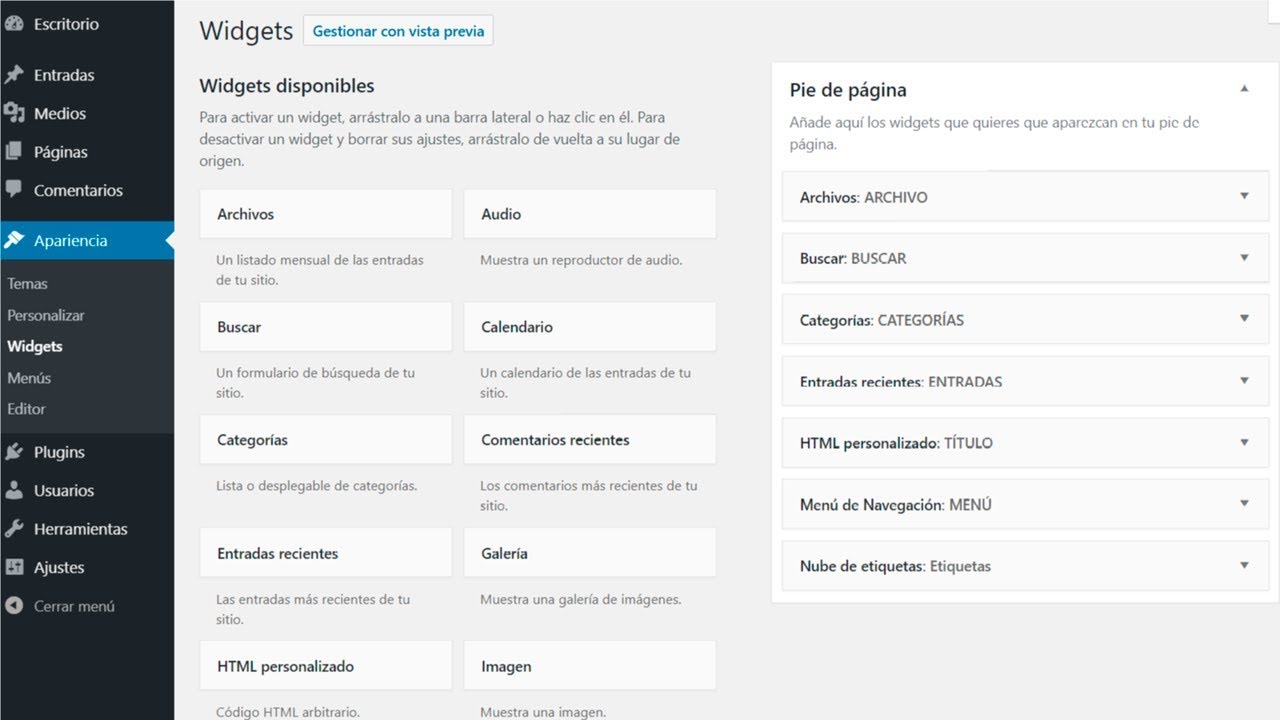Open the Medios menu item

click(x=60, y=113)
